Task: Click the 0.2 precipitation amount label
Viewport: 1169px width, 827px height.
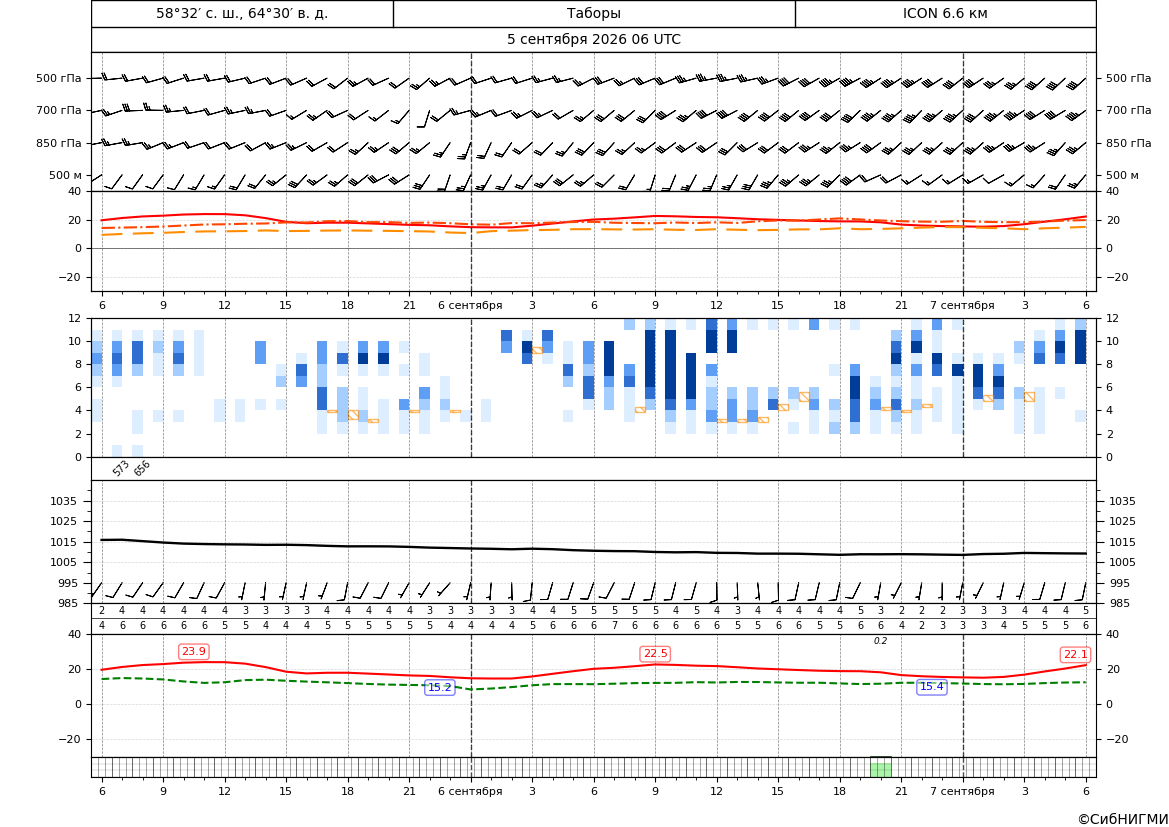Action: 880,641
